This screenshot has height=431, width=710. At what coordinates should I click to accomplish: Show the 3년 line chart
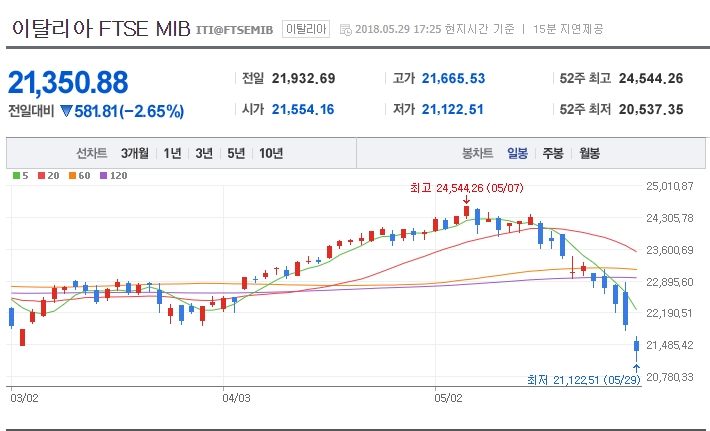(x=204, y=153)
